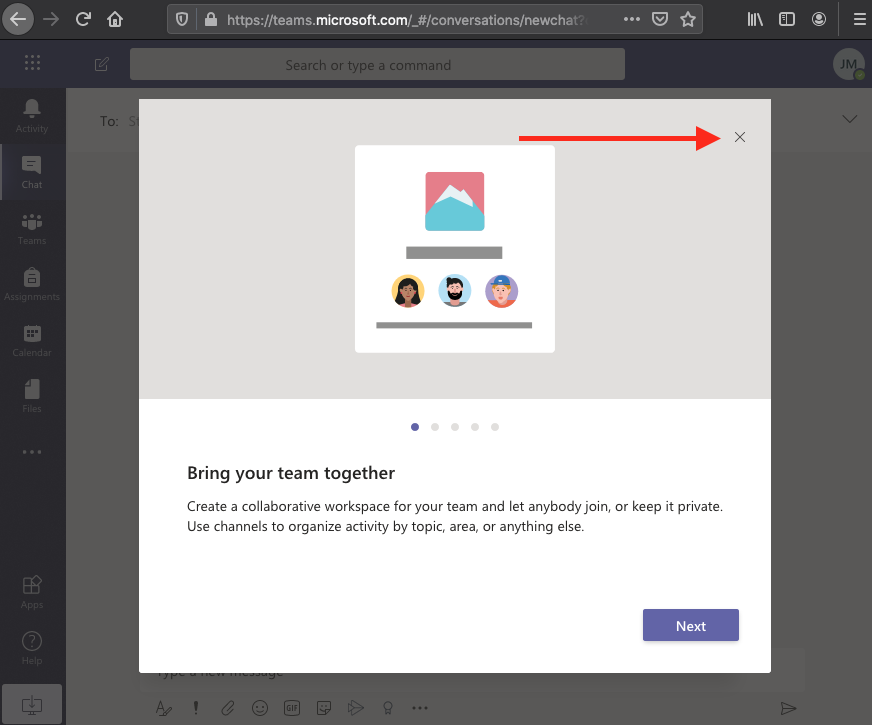872x725 pixels.
Task: Open the JM profile avatar
Action: coord(848,65)
